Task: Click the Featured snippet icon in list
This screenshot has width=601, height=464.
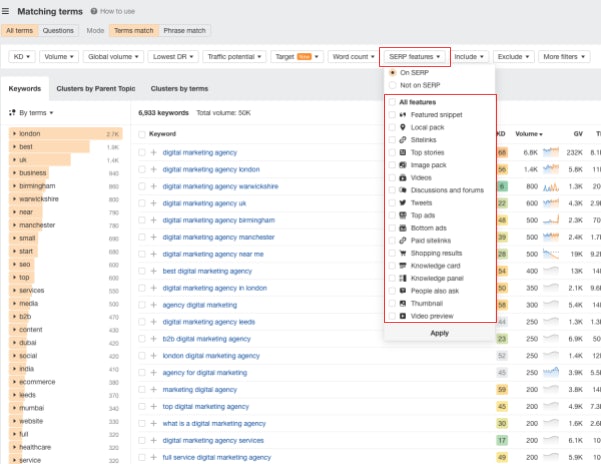Action: pos(402,115)
